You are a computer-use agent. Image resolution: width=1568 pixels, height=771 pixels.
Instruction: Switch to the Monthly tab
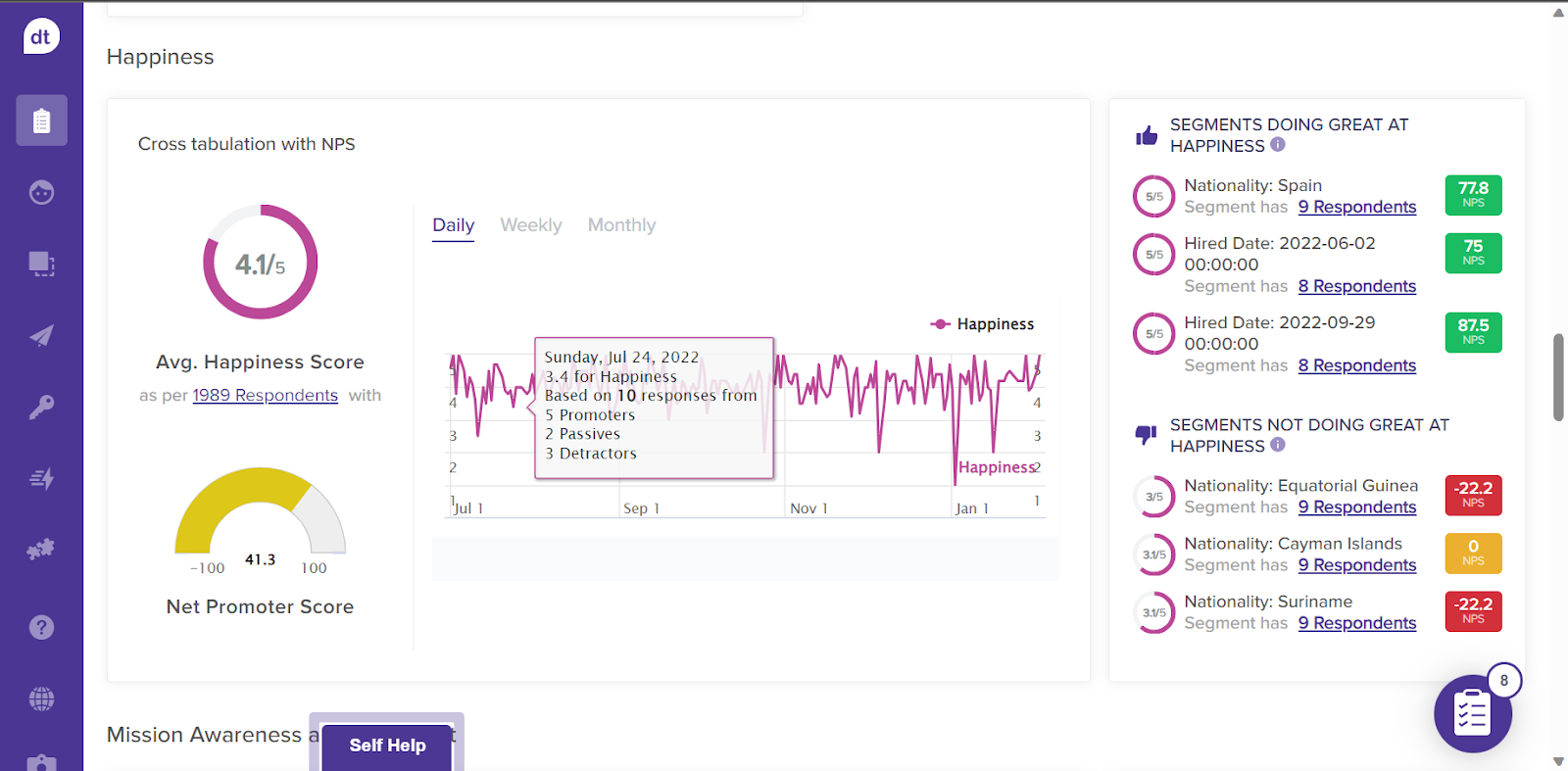[x=621, y=225]
